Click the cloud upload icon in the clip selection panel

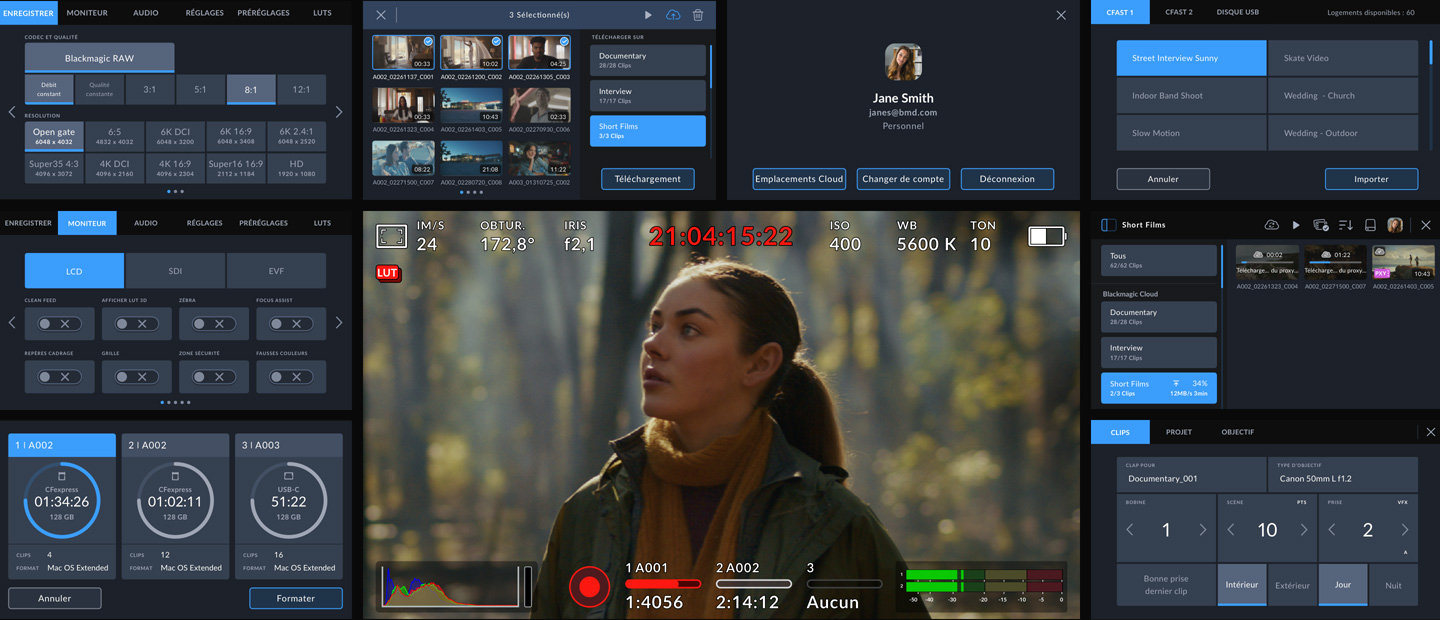[x=673, y=15]
